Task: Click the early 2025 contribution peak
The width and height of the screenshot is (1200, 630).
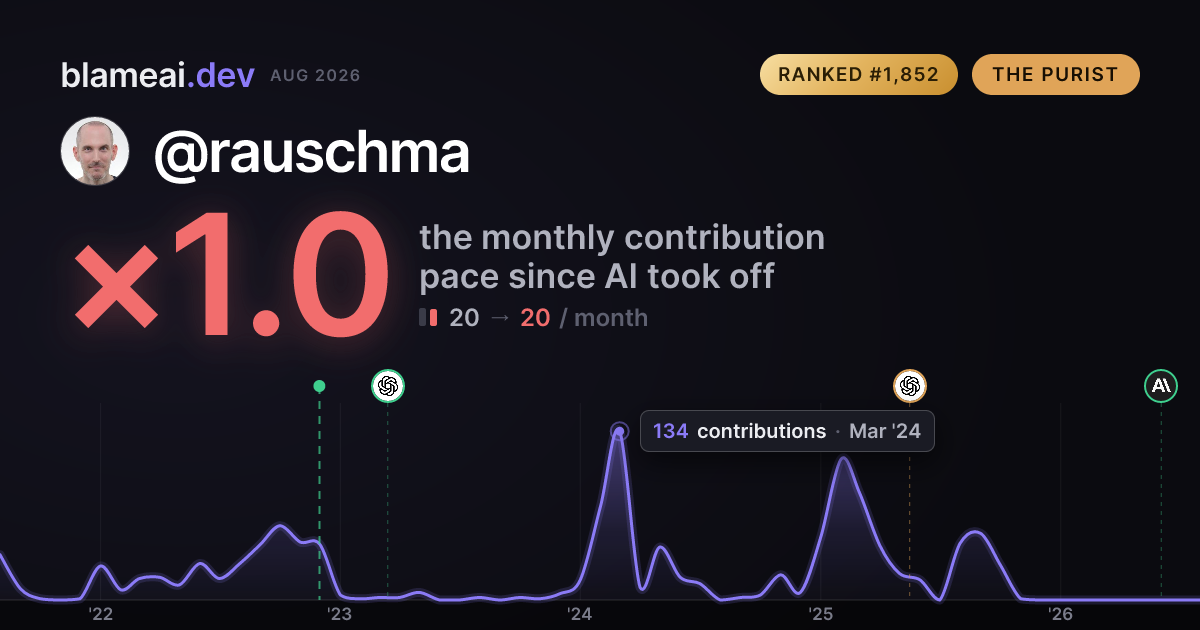Action: coord(844,459)
